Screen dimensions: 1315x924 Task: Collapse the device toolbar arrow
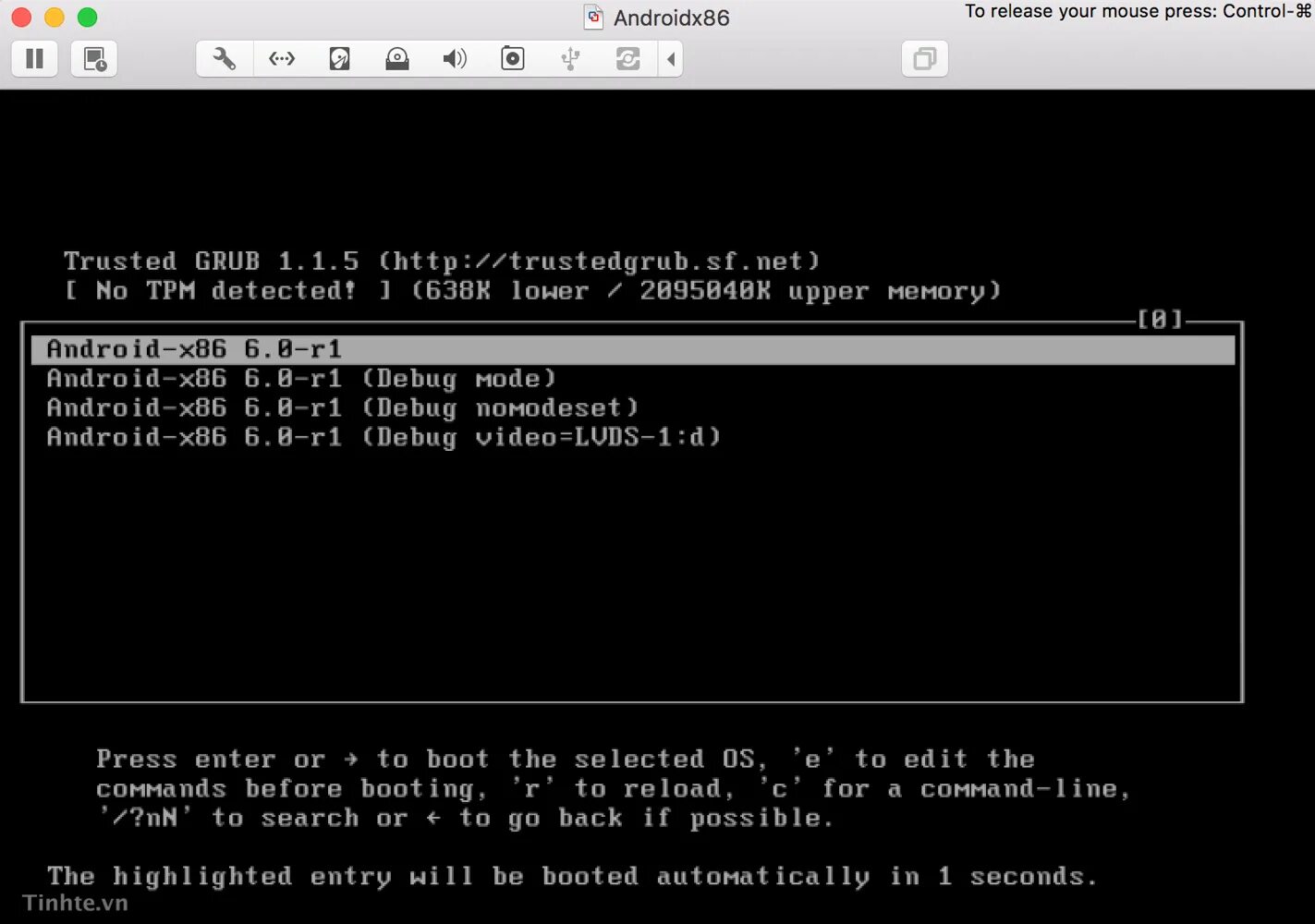(x=671, y=59)
